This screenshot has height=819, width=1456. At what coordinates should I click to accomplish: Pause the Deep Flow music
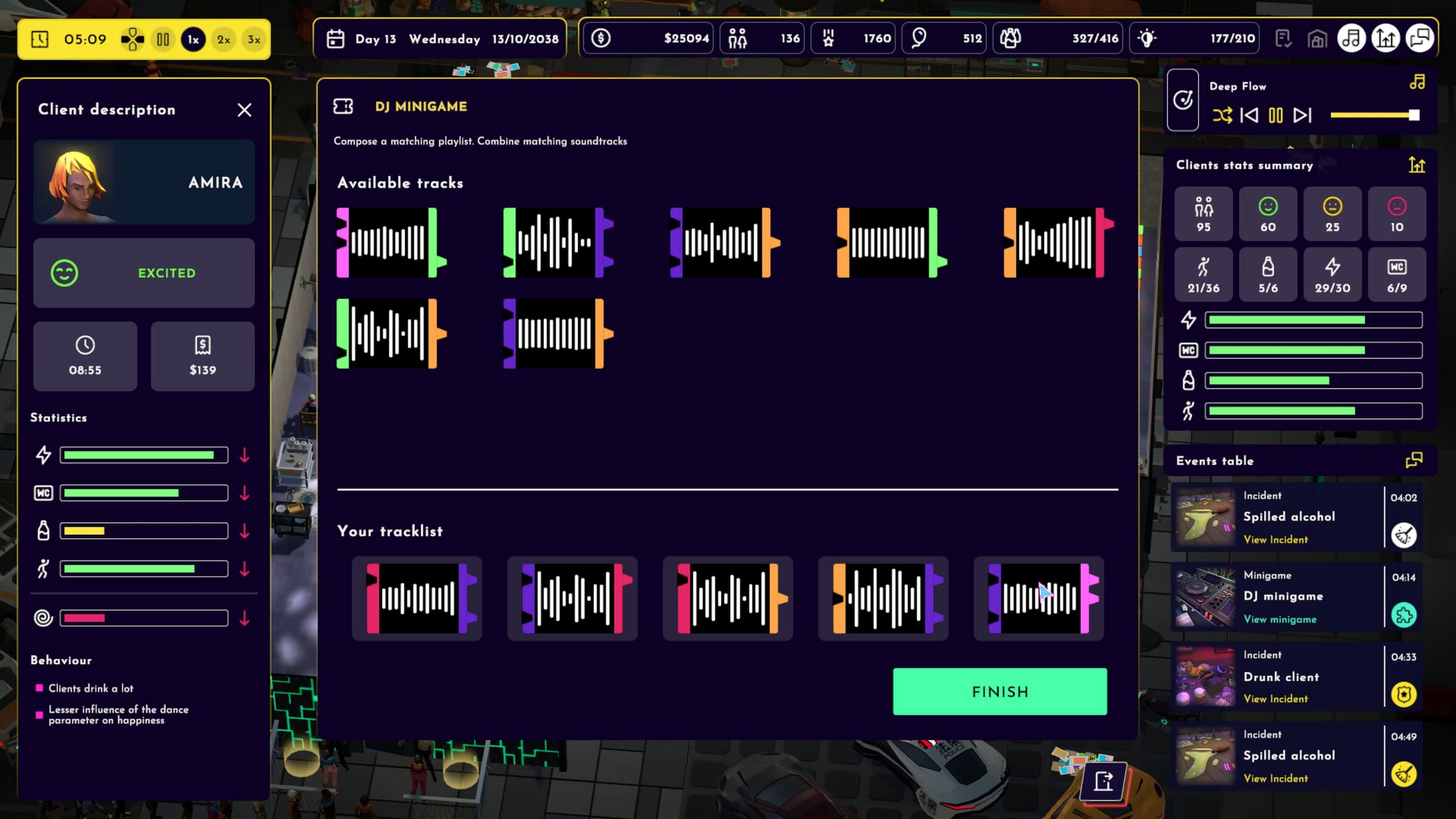(x=1275, y=115)
